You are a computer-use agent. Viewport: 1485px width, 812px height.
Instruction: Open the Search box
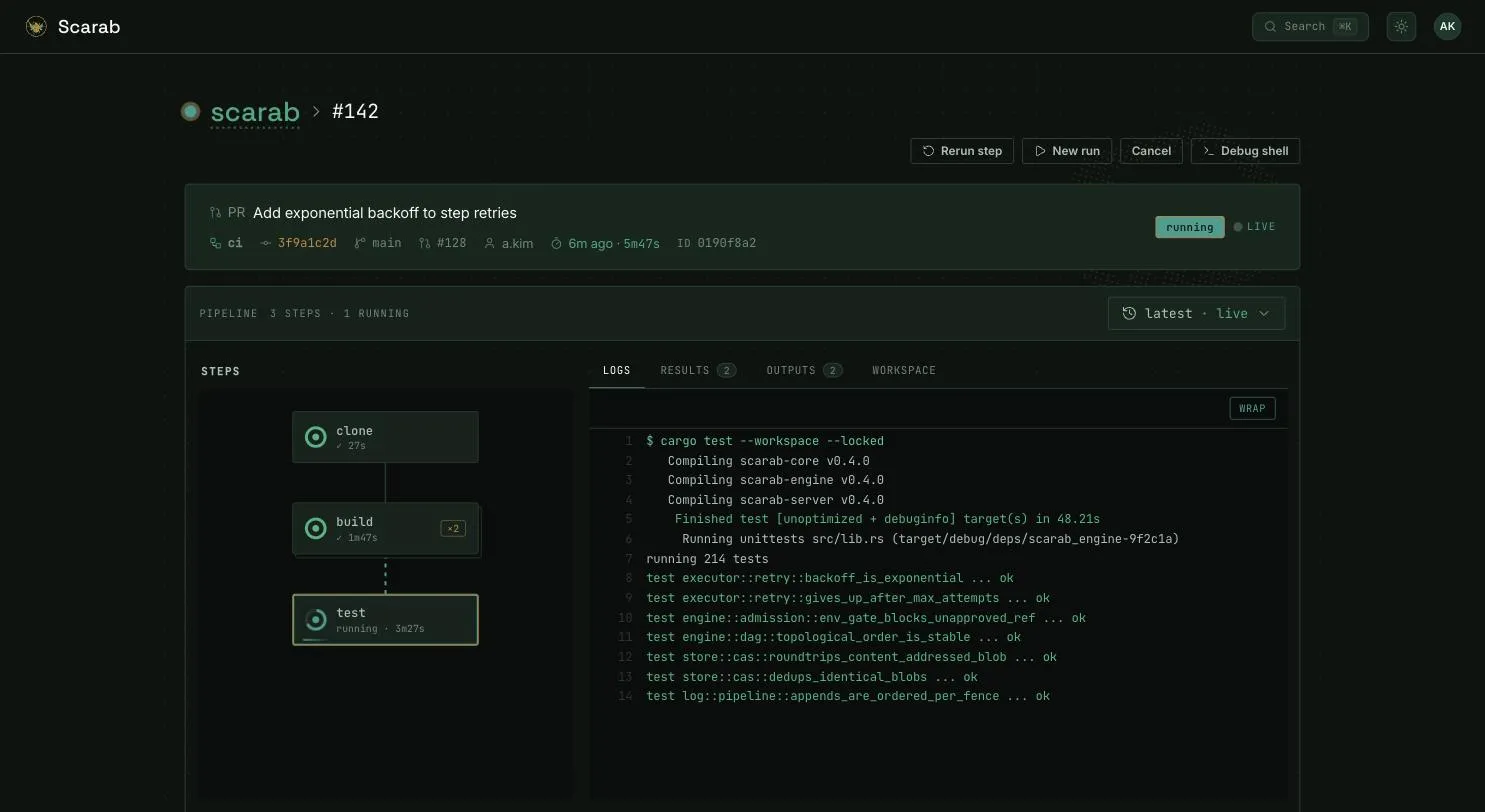coord(1310,27)
